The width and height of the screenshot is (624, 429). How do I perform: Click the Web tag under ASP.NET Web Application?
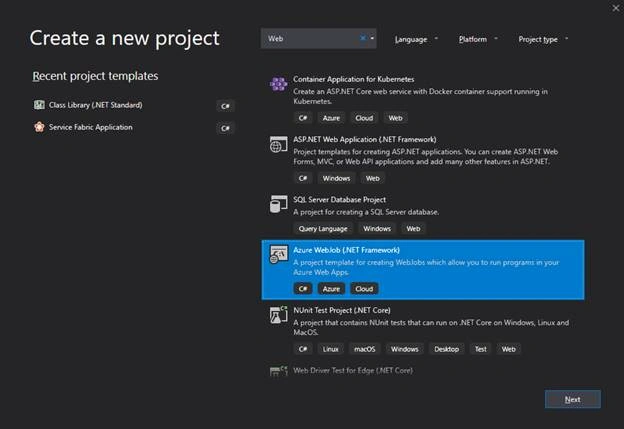coord(372,178)
